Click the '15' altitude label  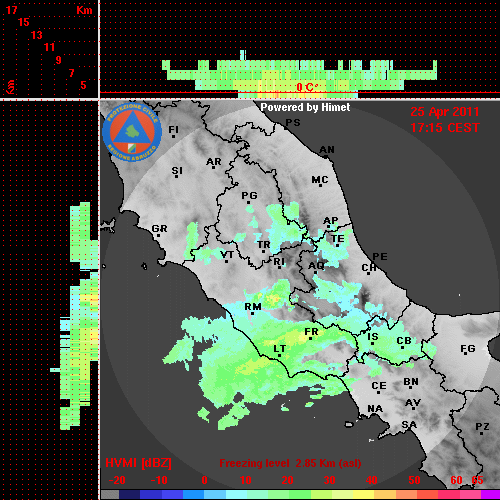24,22
